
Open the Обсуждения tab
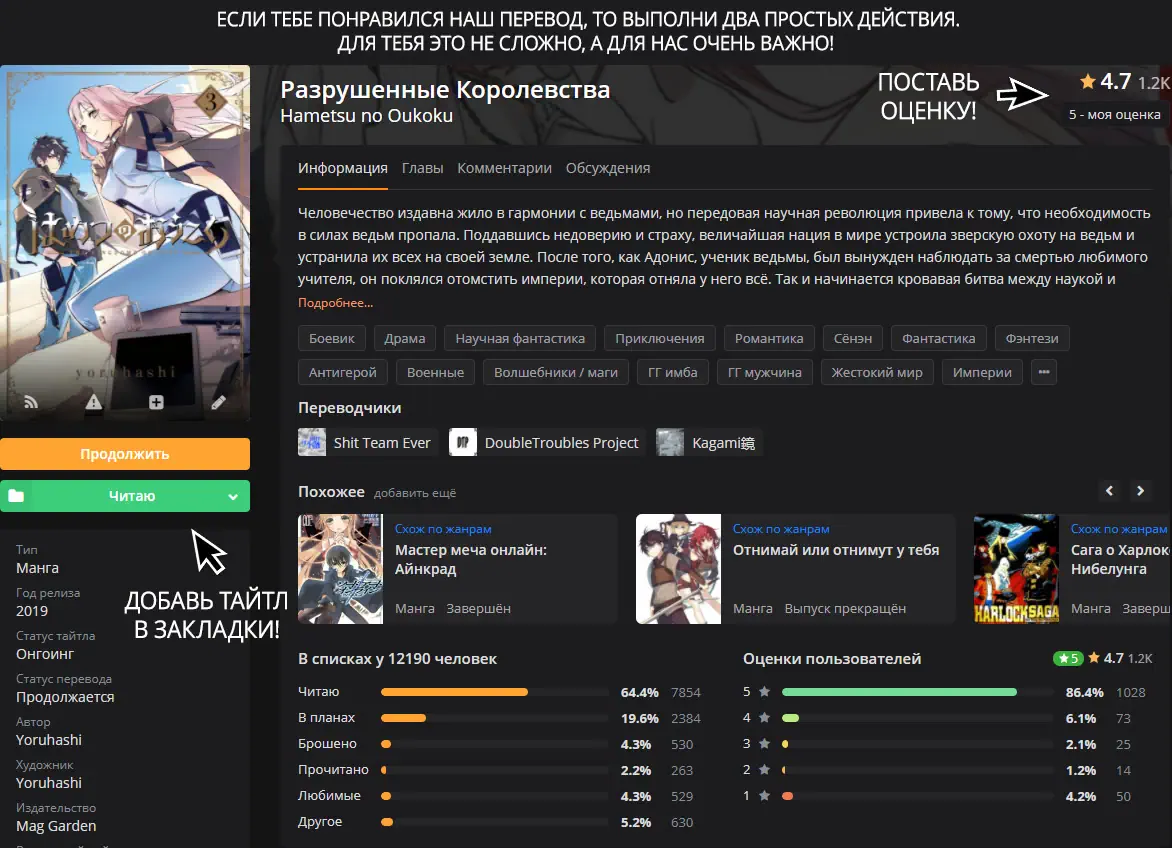pyautogui.click(x=608, y=168)
